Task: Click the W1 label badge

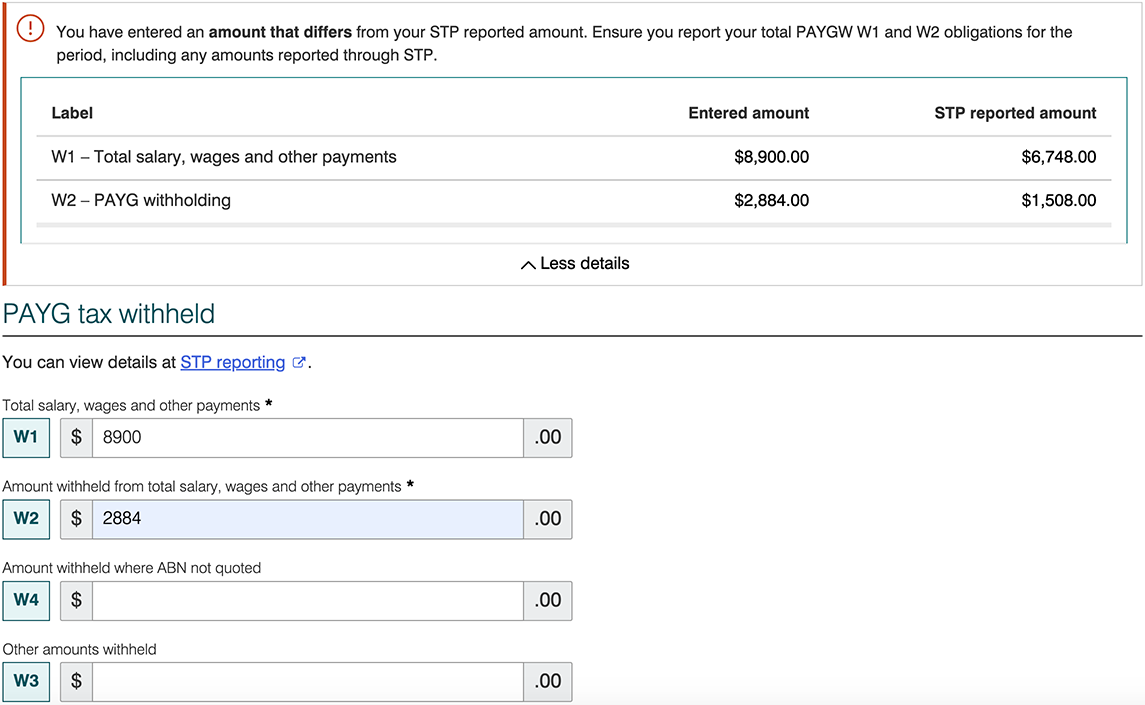Action: tap(26, 438)
